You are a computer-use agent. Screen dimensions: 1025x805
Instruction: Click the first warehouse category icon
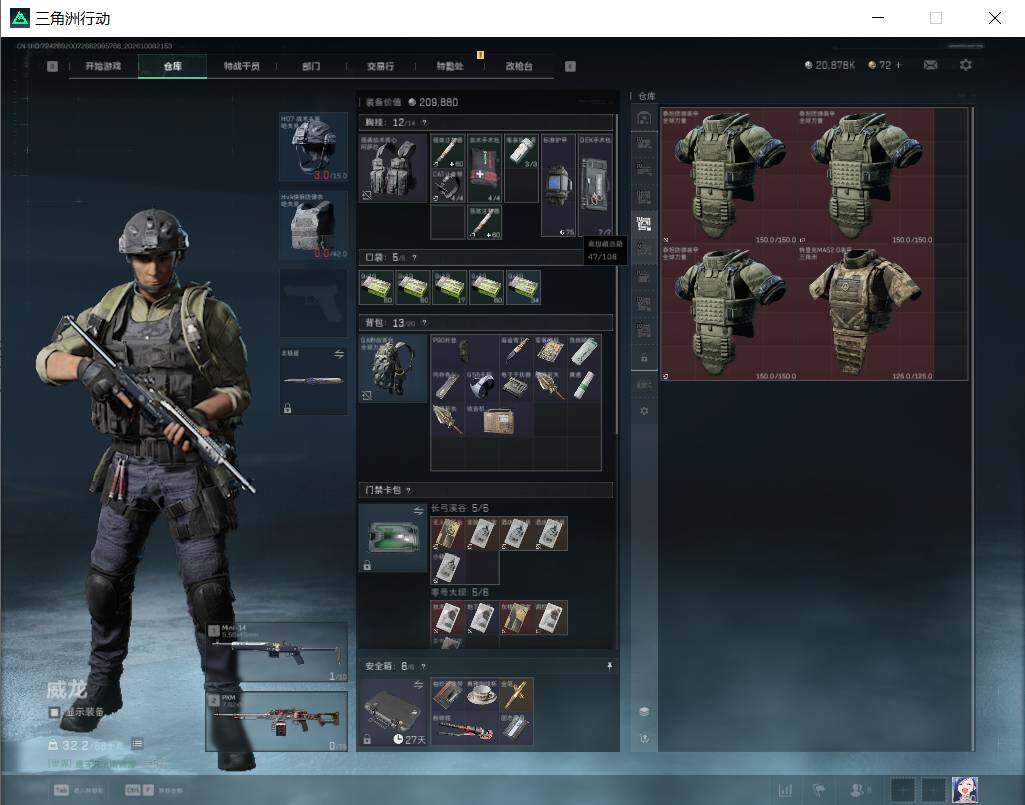(x=644, y=118)
